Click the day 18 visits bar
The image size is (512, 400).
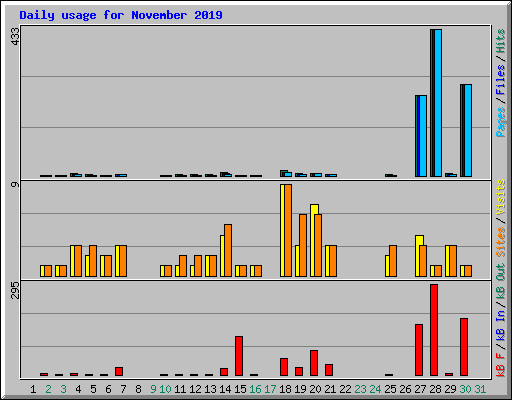[282, 230]
